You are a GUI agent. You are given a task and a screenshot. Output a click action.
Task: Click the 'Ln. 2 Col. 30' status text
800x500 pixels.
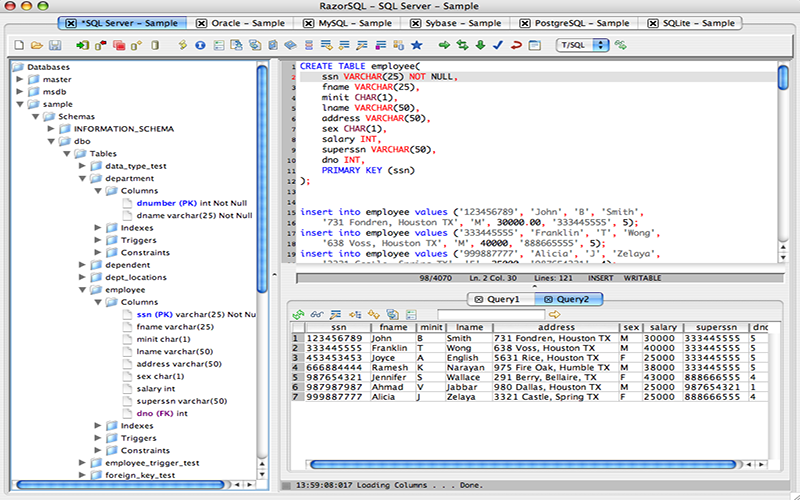point(493,278)
